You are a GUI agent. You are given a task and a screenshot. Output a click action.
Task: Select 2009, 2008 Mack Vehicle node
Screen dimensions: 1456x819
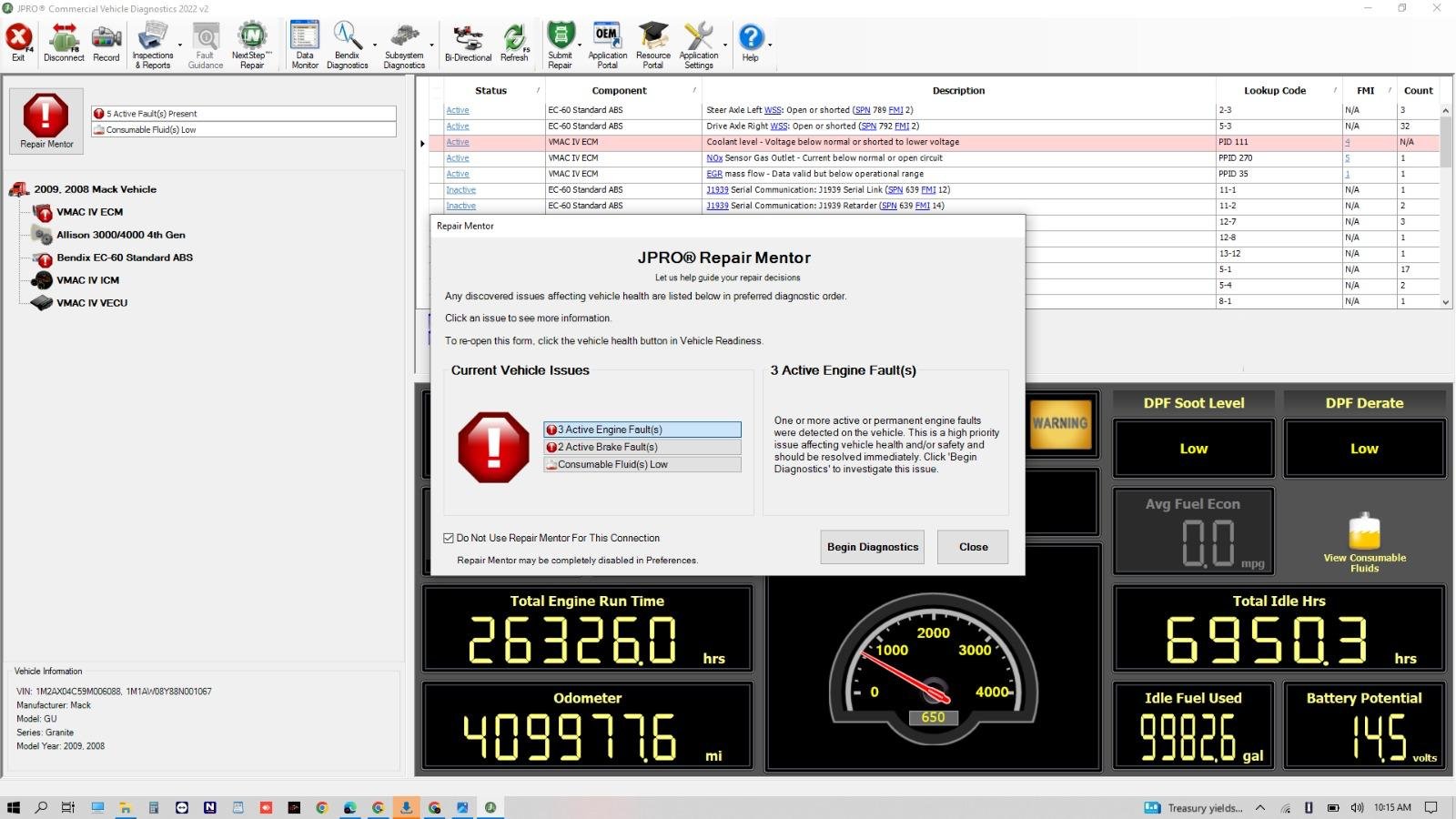(95, 189)
